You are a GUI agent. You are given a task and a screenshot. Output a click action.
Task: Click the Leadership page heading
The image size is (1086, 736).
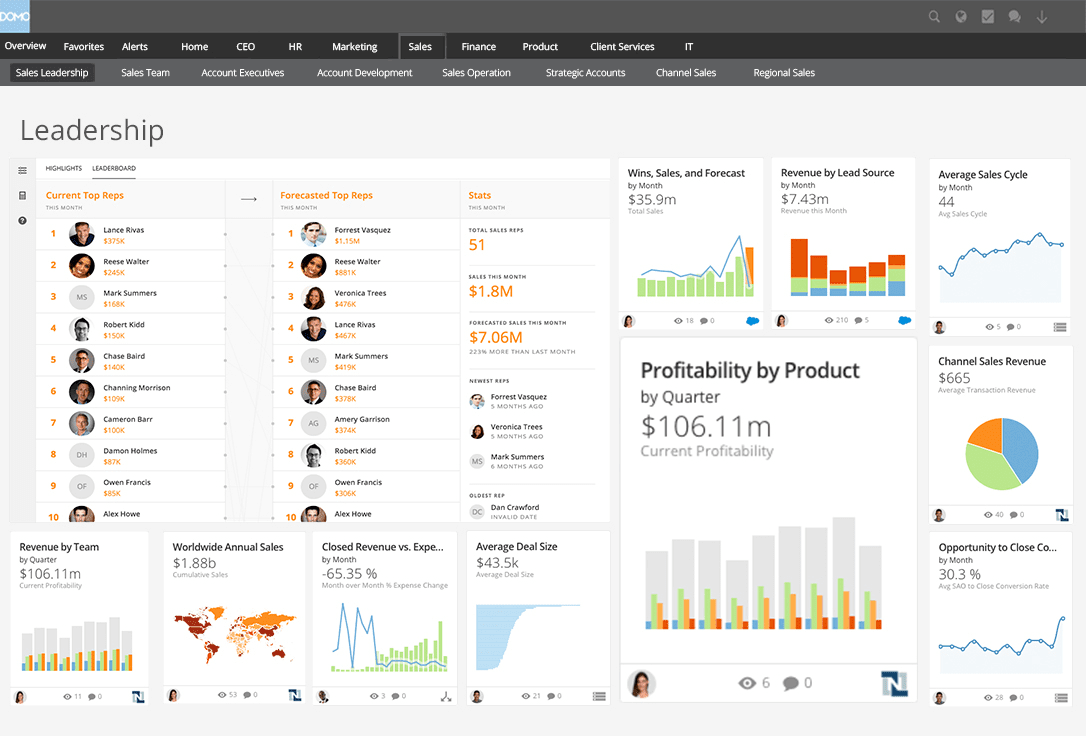(92, 130)
